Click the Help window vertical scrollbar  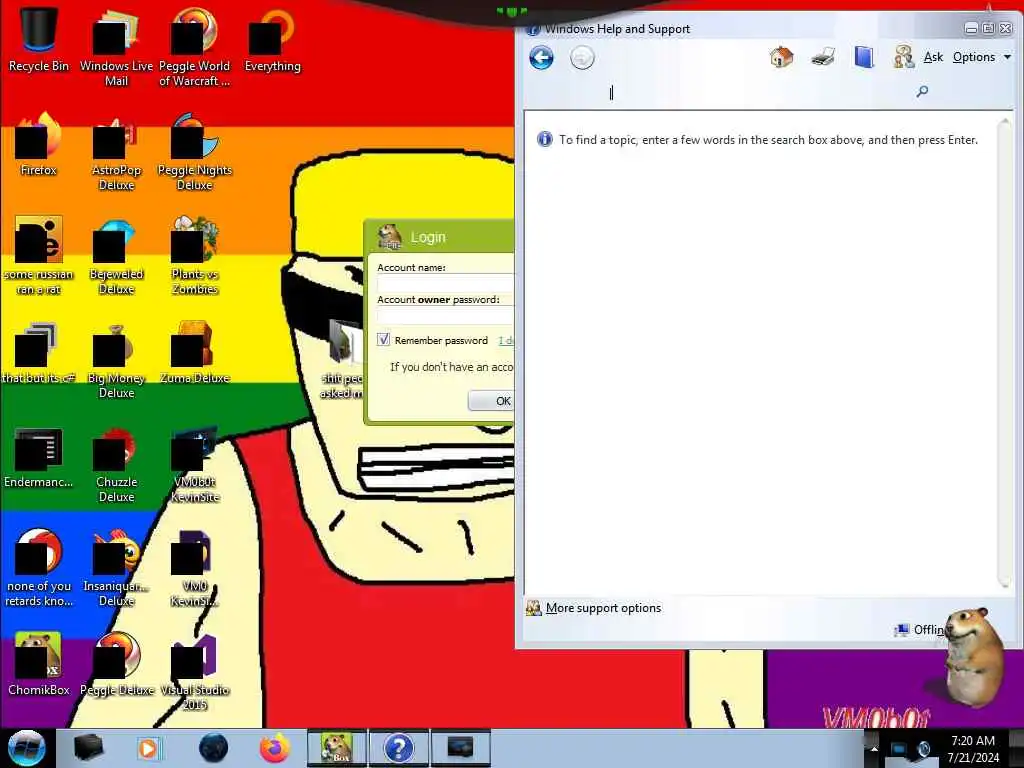point(1005,353)
